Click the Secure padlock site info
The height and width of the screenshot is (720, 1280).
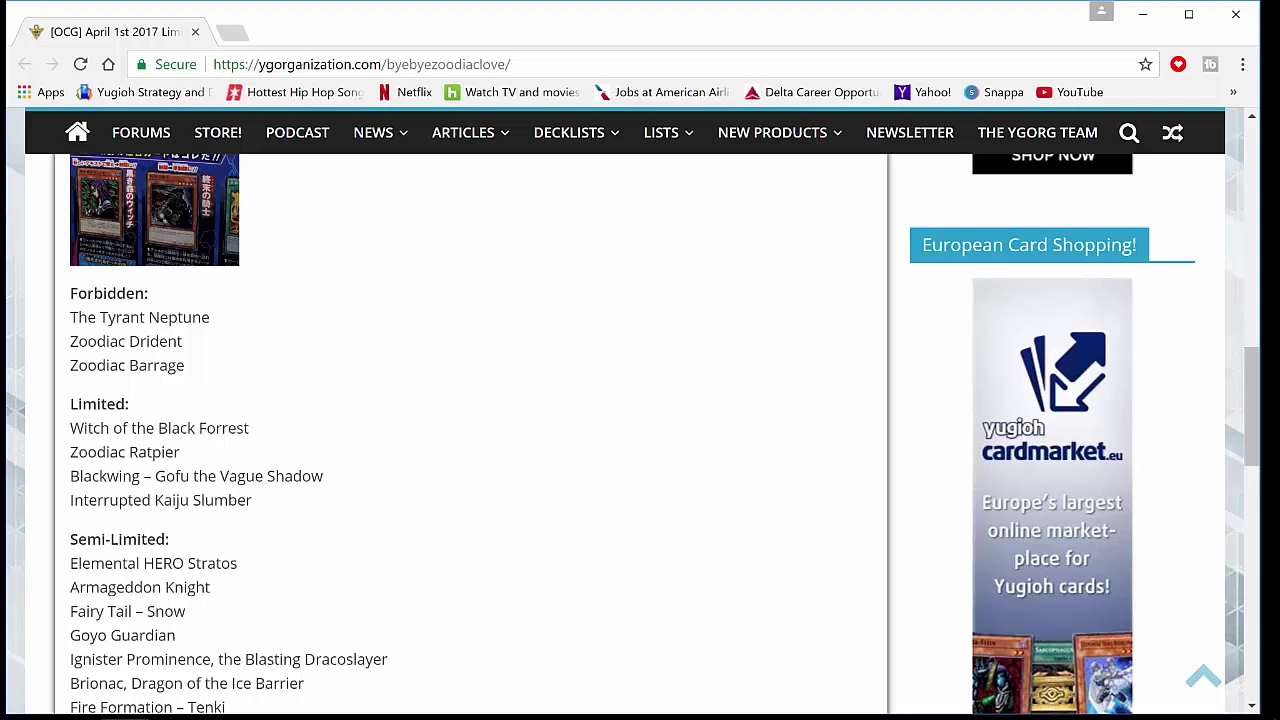pos(168,64)
